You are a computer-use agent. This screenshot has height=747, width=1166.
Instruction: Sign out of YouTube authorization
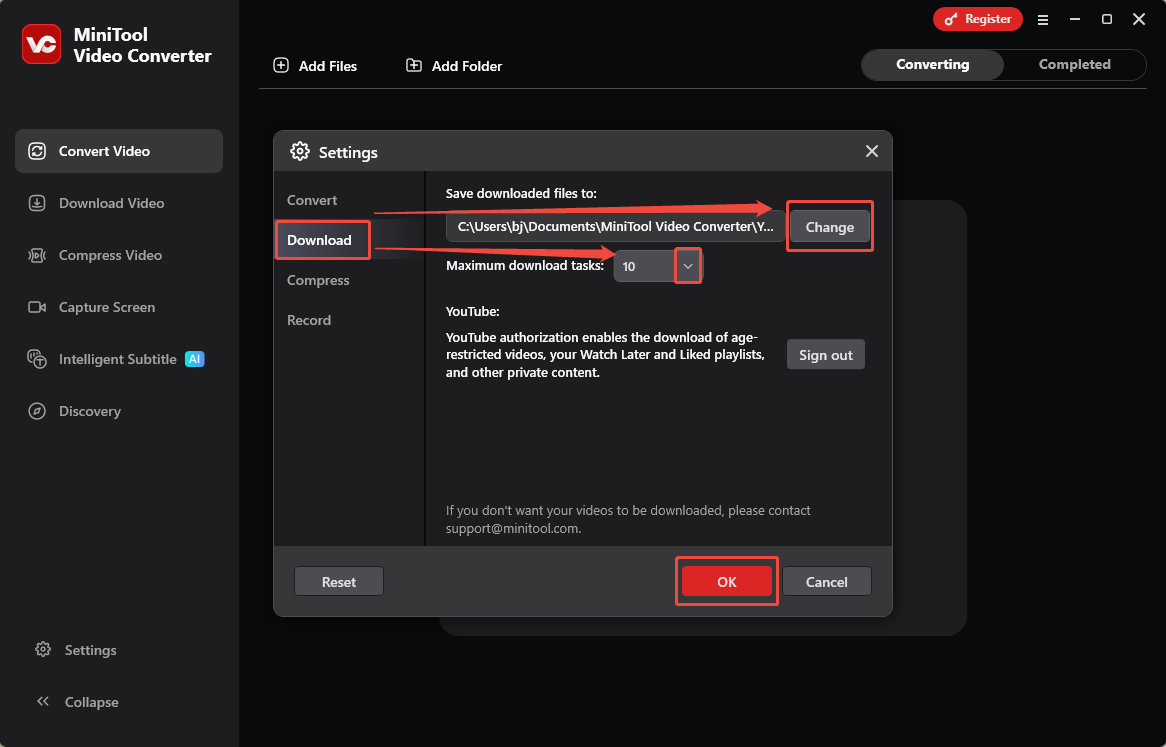coord(825,354)
